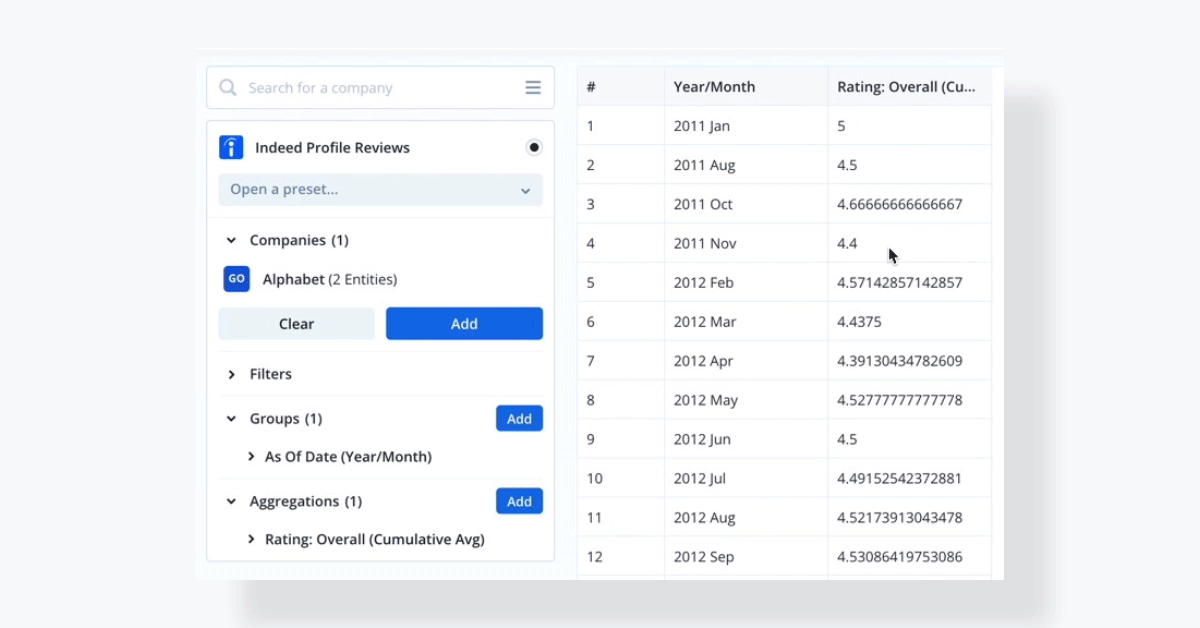Screen dimensions: 1200x628
Task: Click the Alphabet (2 Entities) entry
Action: 329,279
